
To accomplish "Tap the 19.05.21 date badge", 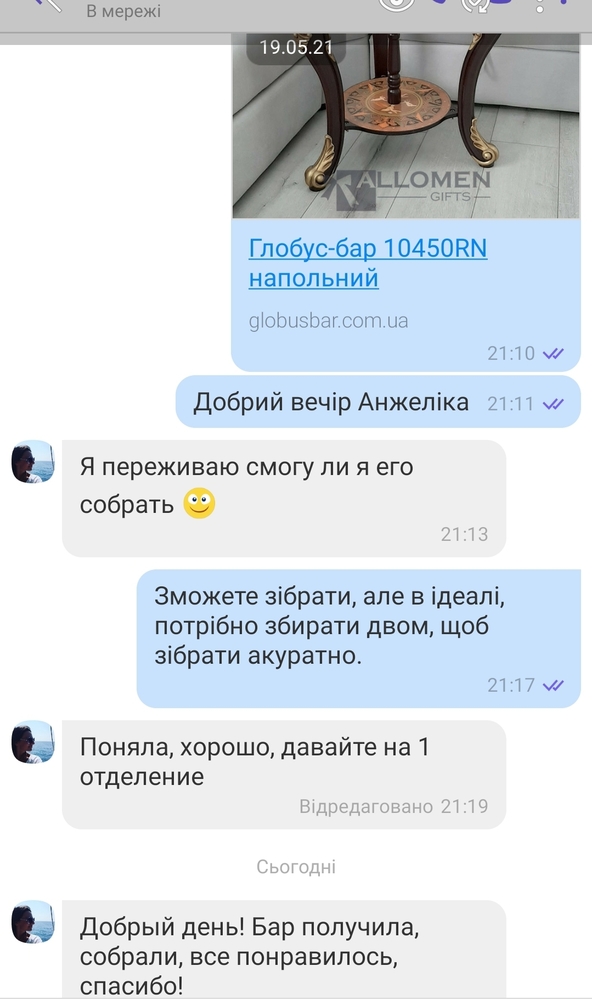I will (296, 47).
